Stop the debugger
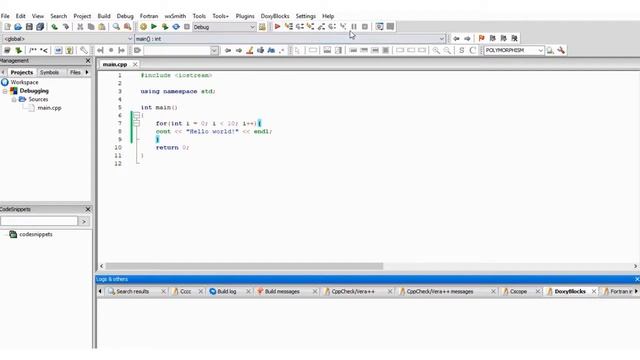 tap(365, 27)
